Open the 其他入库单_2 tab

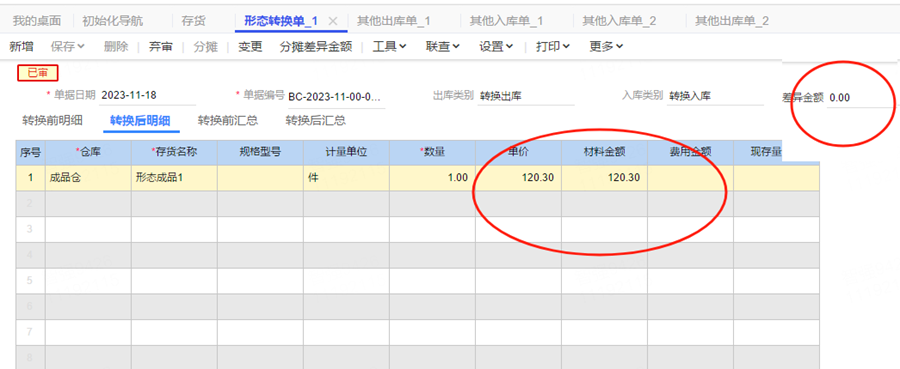(x=619, y=21)
